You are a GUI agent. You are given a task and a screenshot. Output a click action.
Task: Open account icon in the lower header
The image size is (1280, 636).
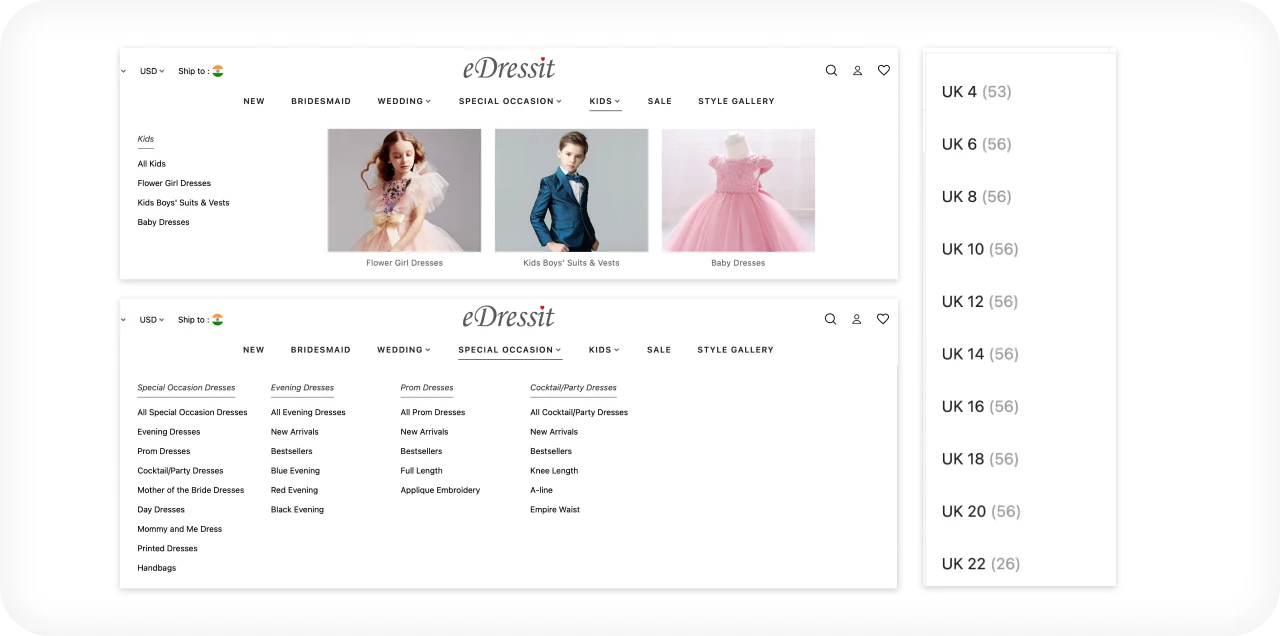coord(856,319)
